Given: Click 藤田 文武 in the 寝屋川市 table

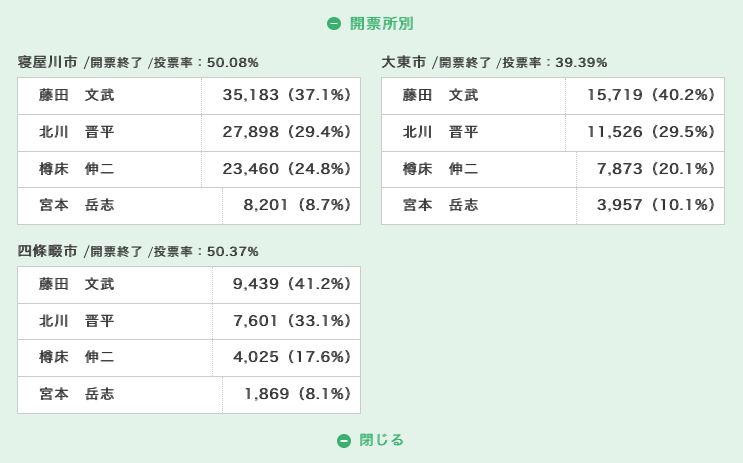Looking at the screenshot, I should point(77,96).
